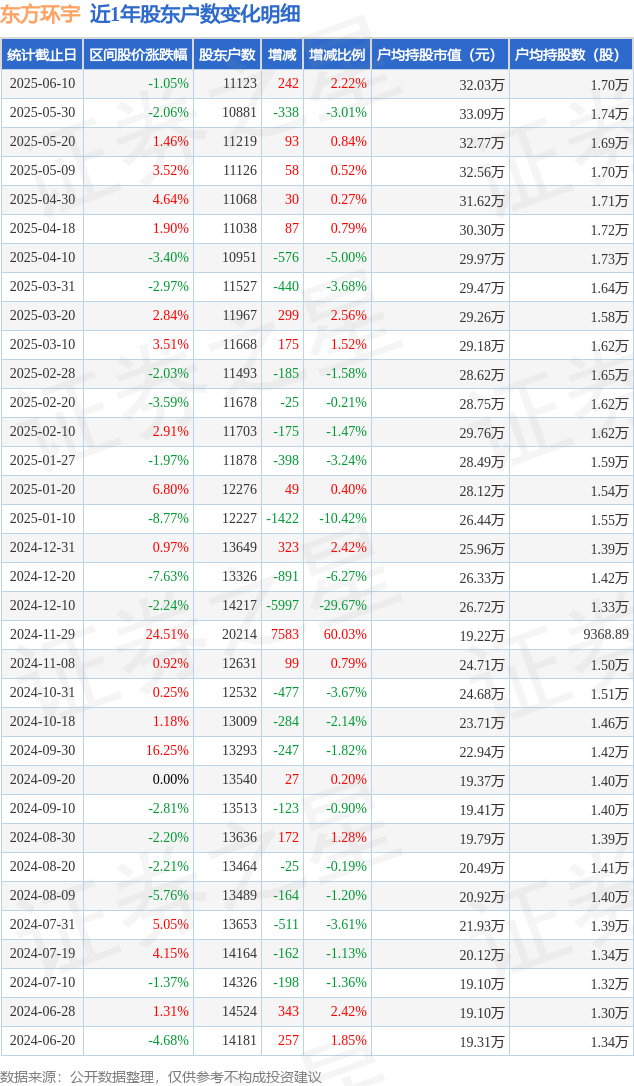Click the 20214 shareholder count cell

point(239,634)
